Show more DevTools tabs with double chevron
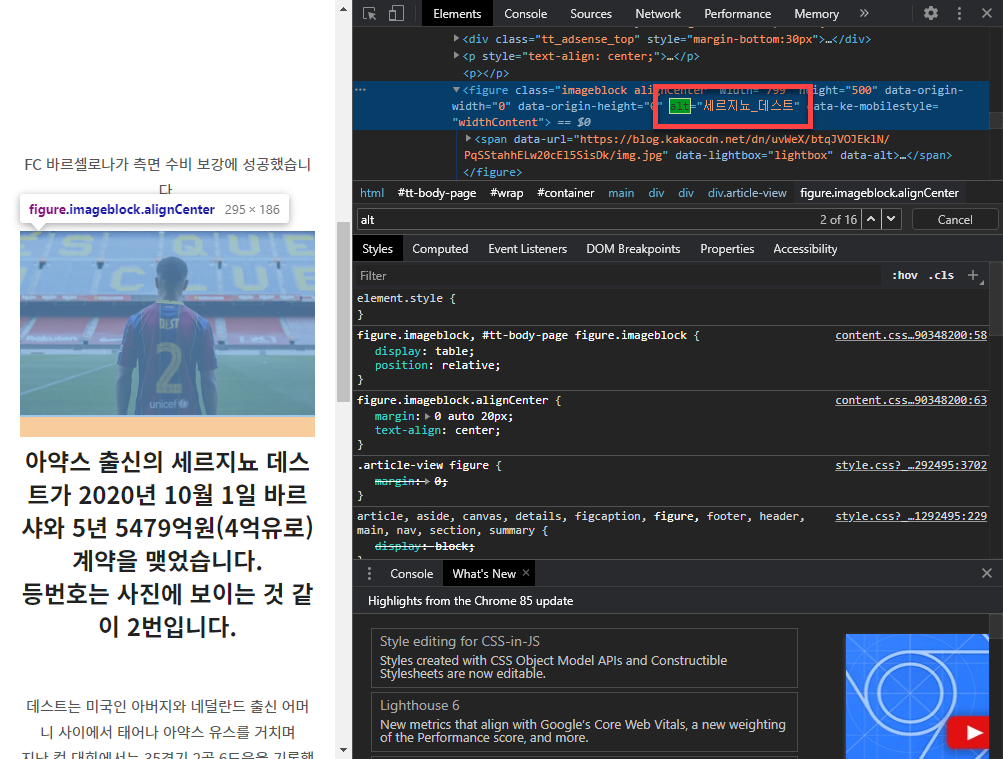The image size is (1003, 759). pyautogui.click(x=864, y=13)
